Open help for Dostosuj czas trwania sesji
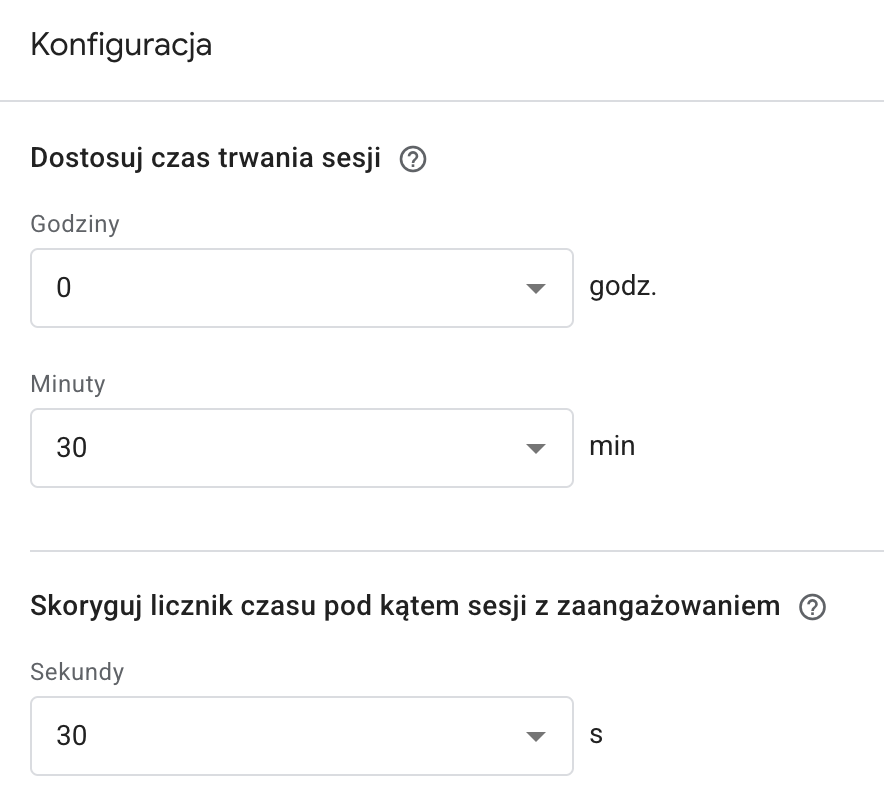 [x=413, y=159]
